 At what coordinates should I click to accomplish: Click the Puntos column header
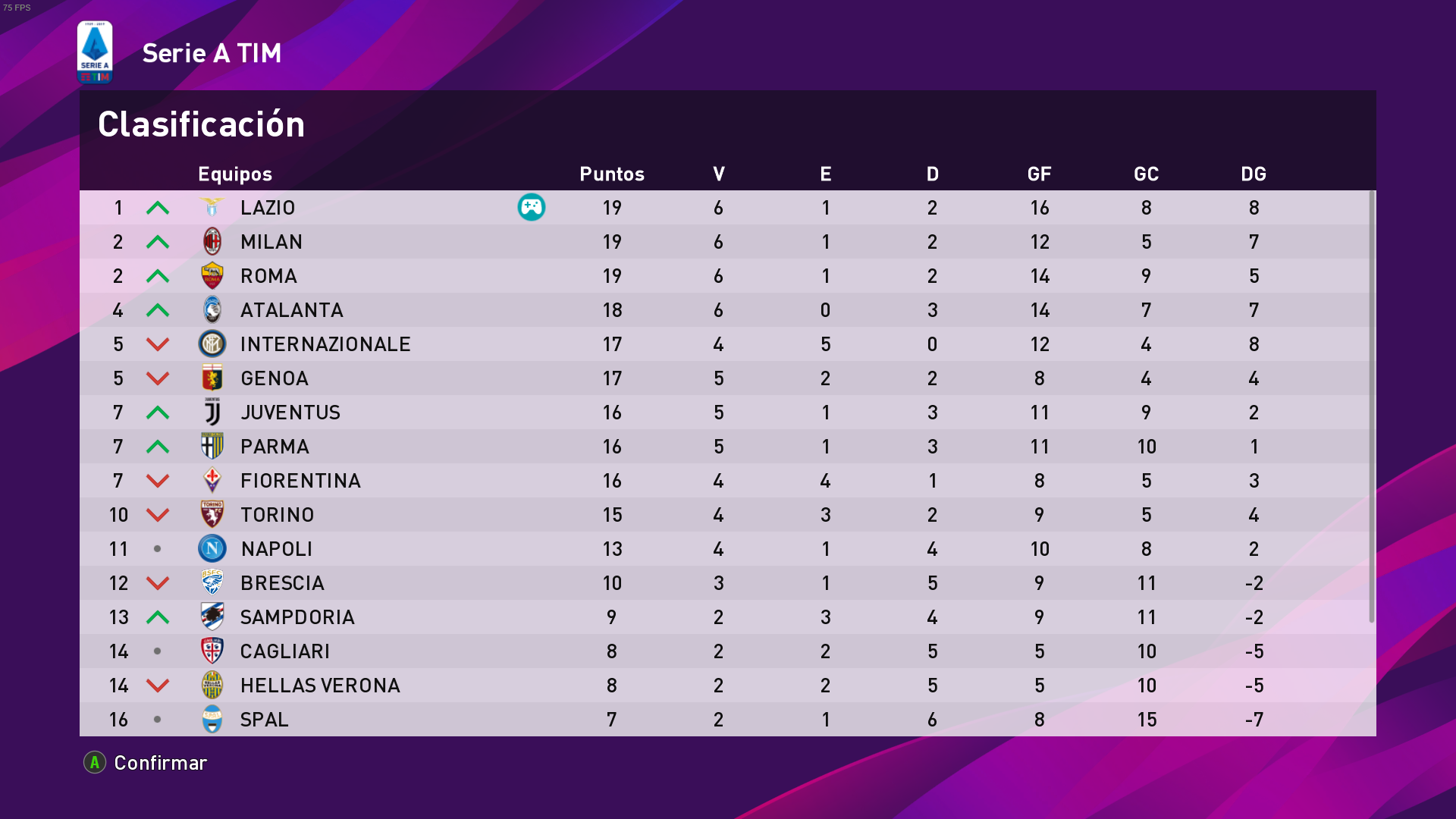[611, 174]
